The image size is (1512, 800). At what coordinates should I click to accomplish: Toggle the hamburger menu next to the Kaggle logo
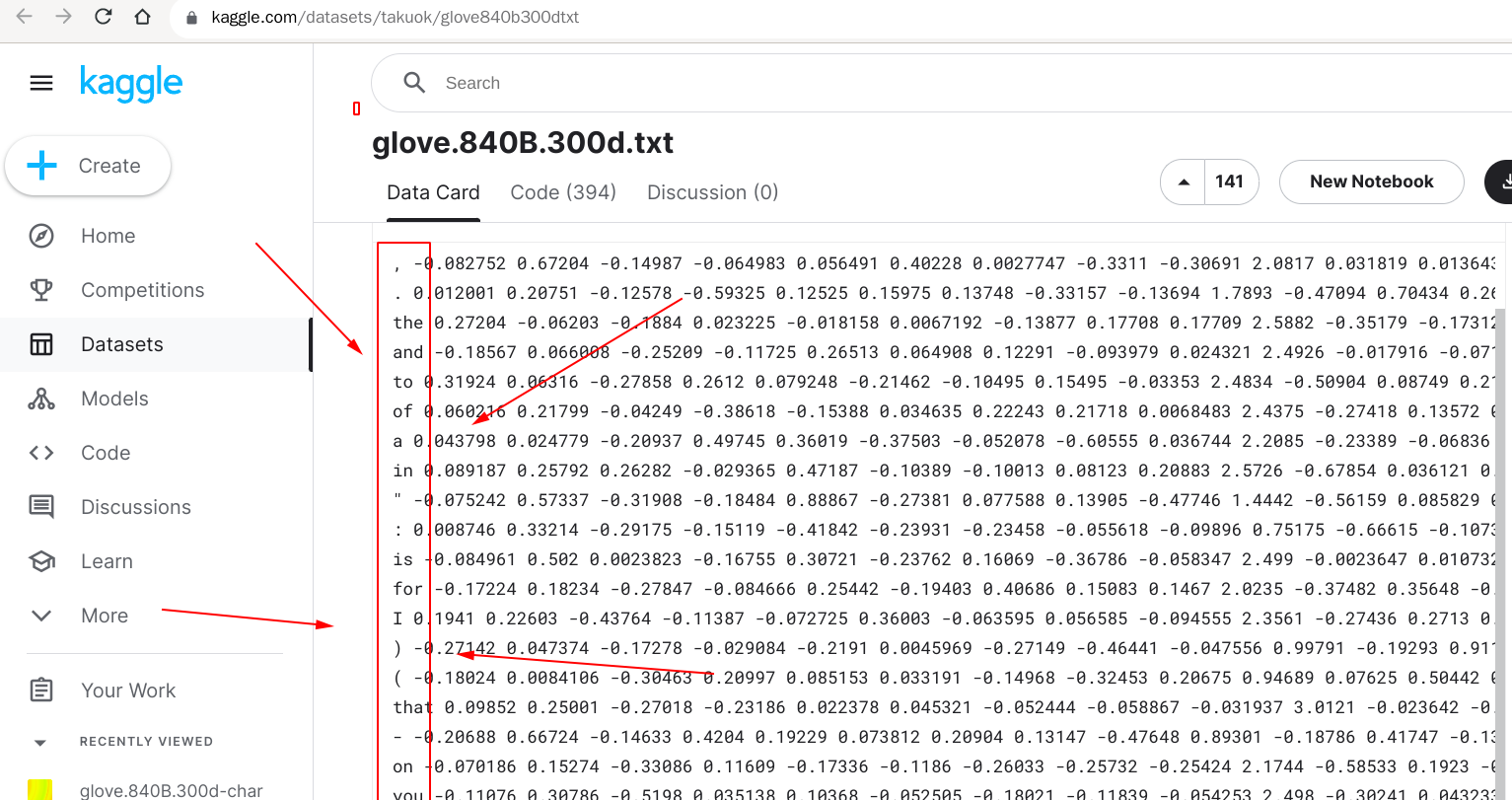41,83
